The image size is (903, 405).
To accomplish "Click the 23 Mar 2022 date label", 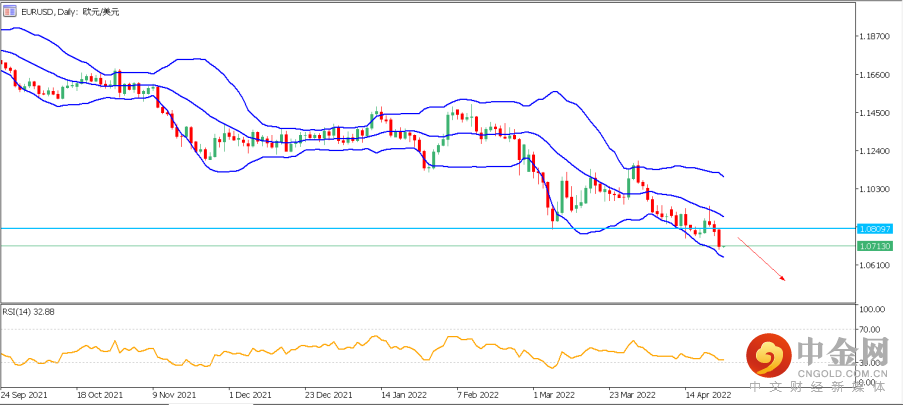I will click(x=632, y=396).
